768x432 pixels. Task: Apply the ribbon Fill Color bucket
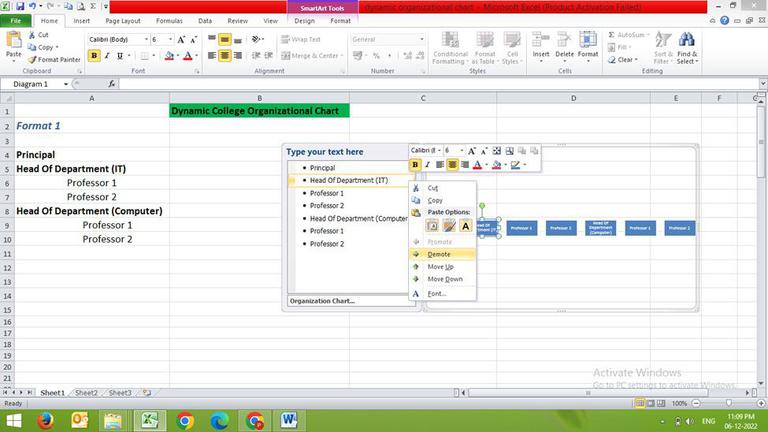coord(169,56)
